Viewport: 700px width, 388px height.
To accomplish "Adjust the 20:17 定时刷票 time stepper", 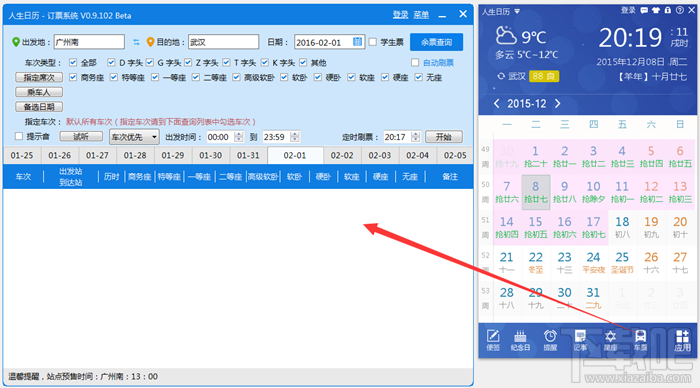I will 416,137.
